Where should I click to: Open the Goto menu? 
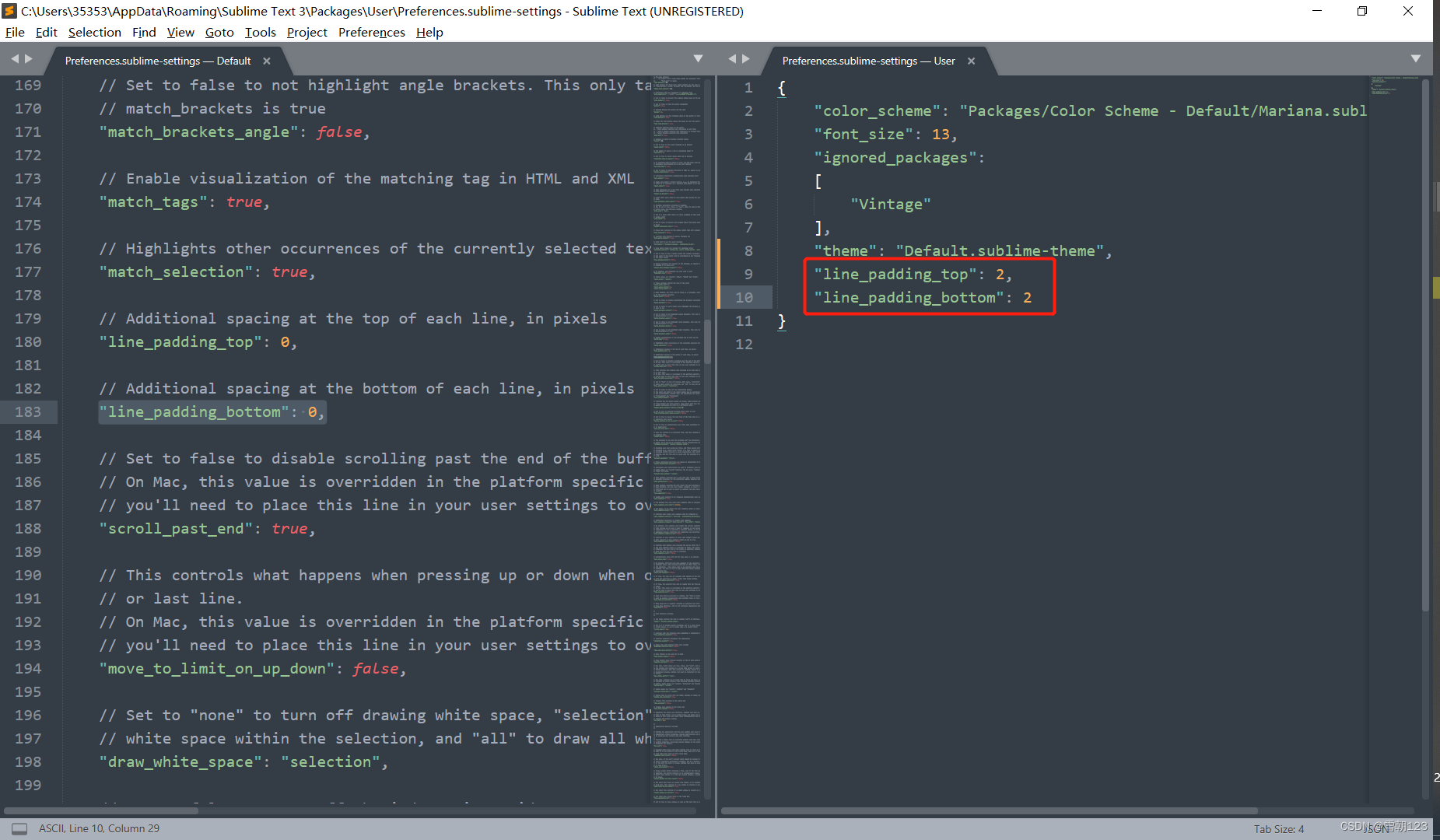coord(219,32)
